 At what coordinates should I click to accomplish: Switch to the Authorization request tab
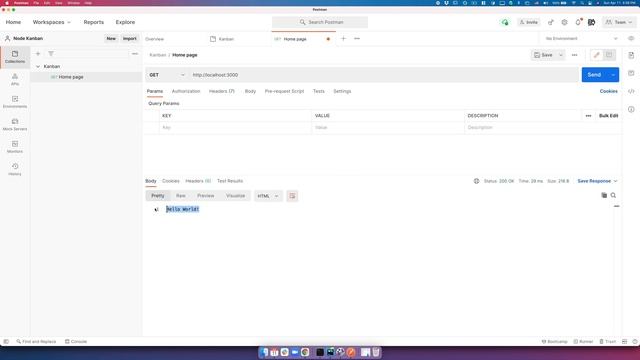(x=186, y=91)
